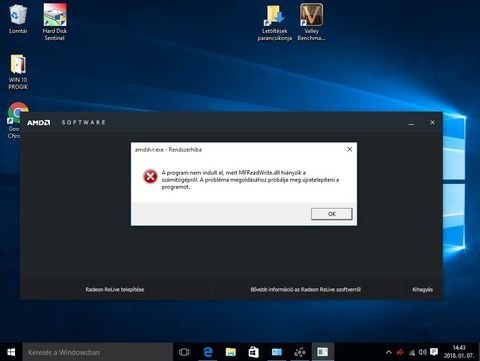Expand hidden system tray icons

[388, 352]
